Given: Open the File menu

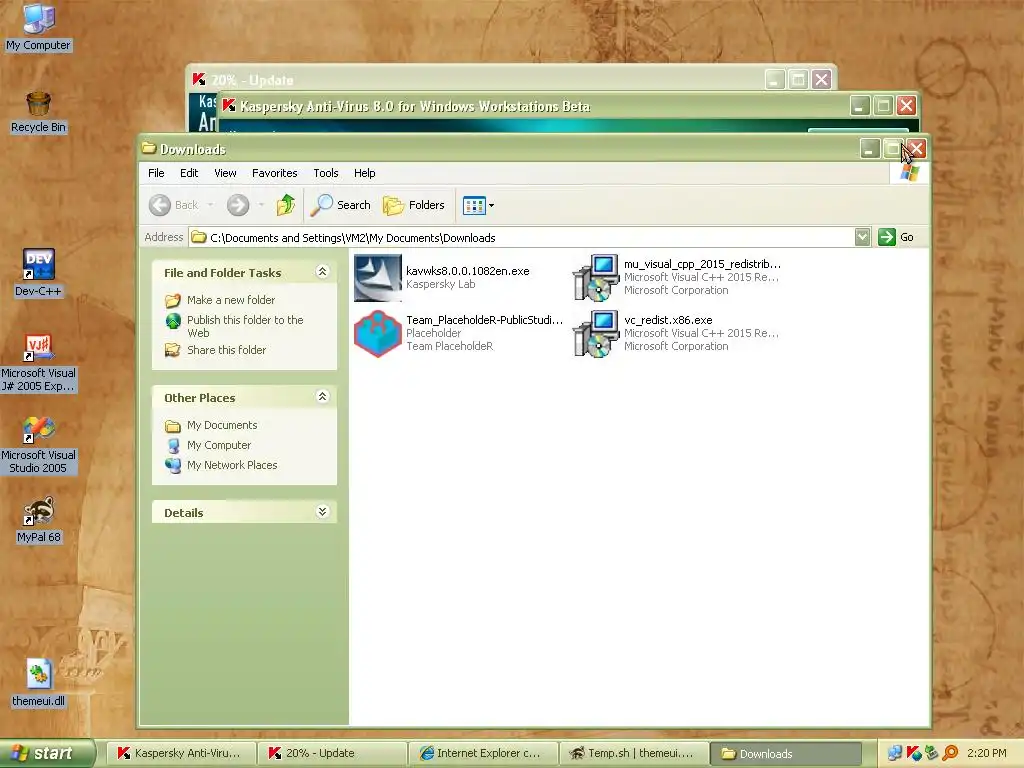Looking at the screenshot, I should pyautogui.click(x=156, y=173).
